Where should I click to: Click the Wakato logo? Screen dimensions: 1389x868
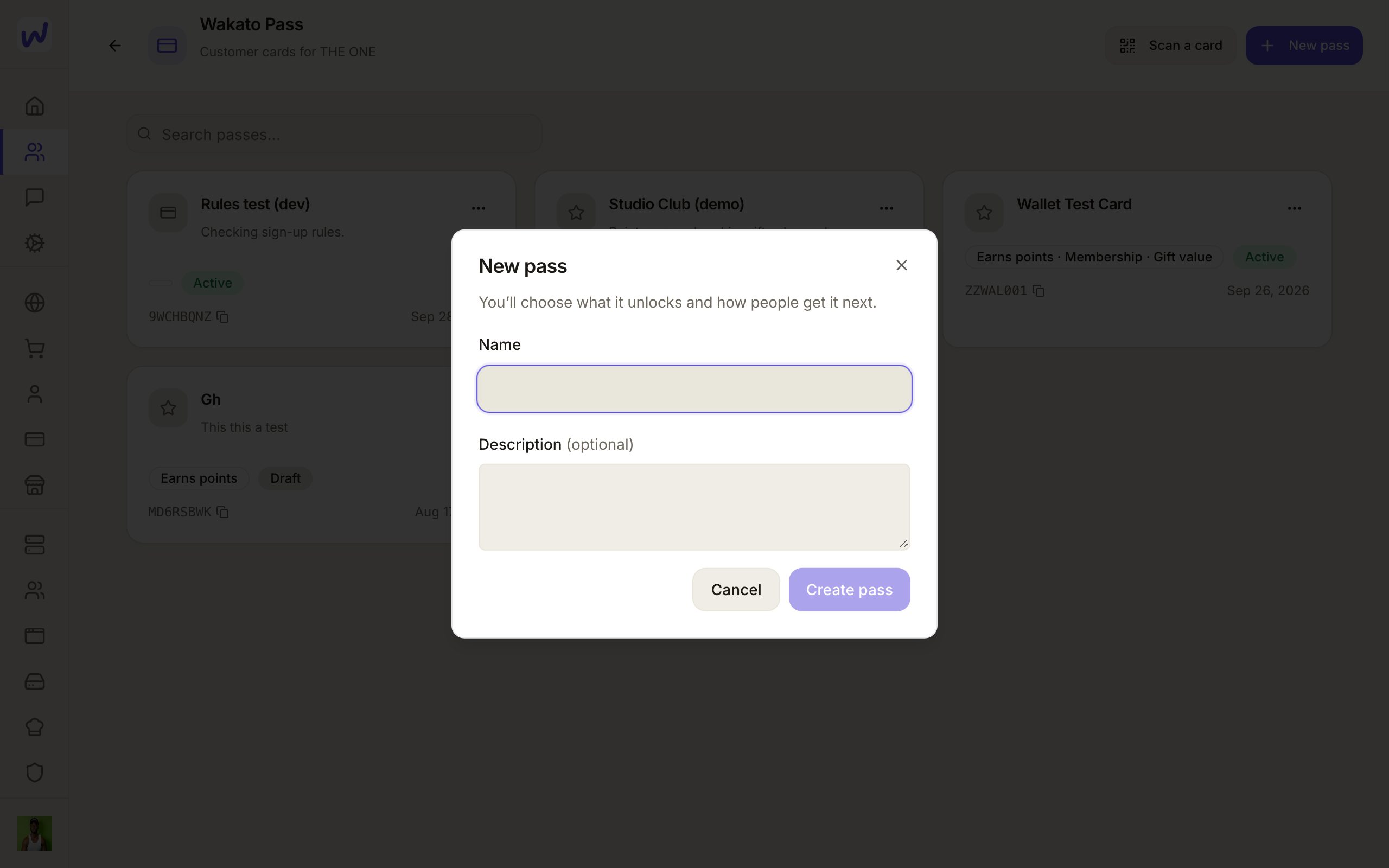click(34, 34)
